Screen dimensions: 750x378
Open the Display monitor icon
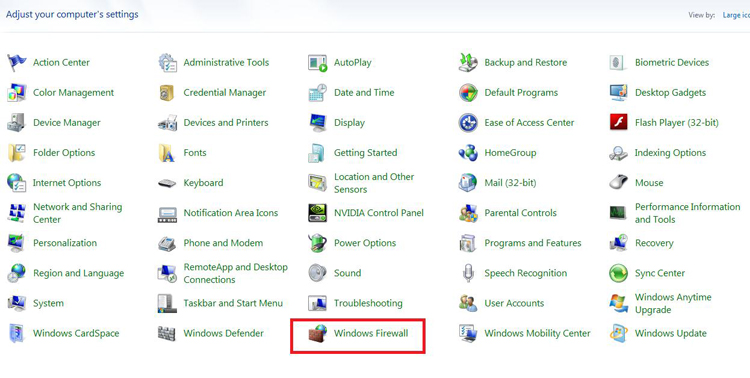[x=318, y=123]
